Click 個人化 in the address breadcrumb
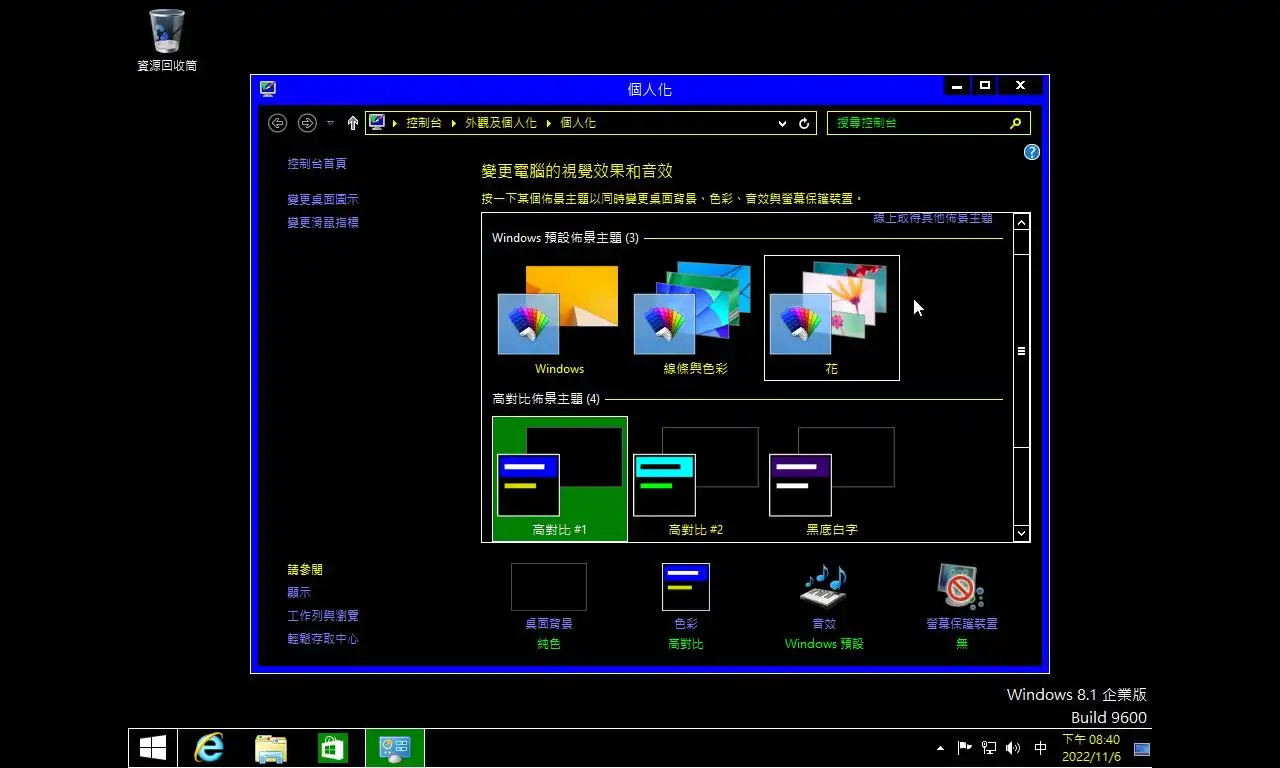 [578, 123]
